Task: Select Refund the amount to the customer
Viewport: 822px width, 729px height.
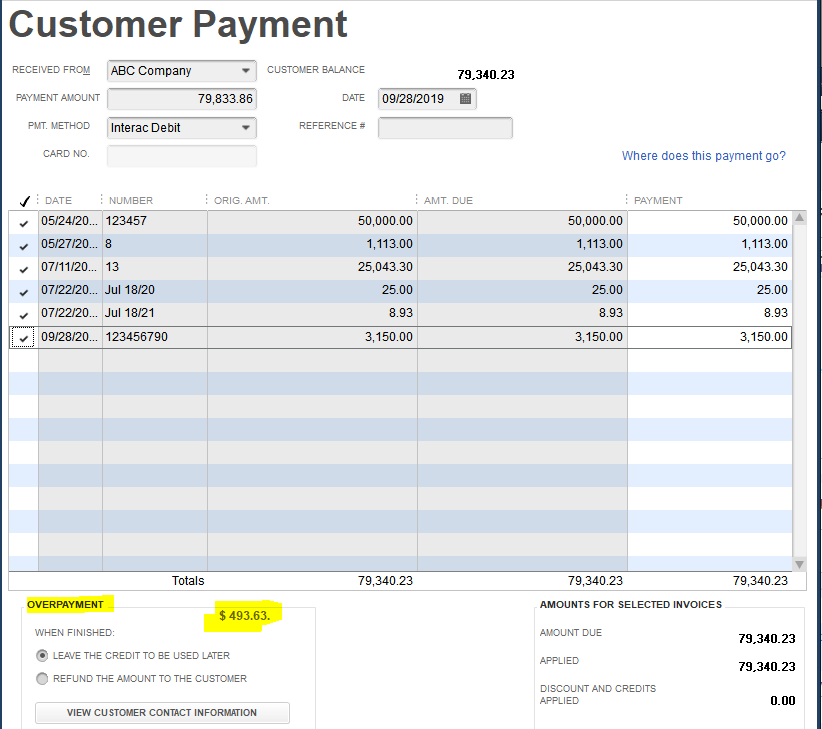Action: click(x=42, y=679)
